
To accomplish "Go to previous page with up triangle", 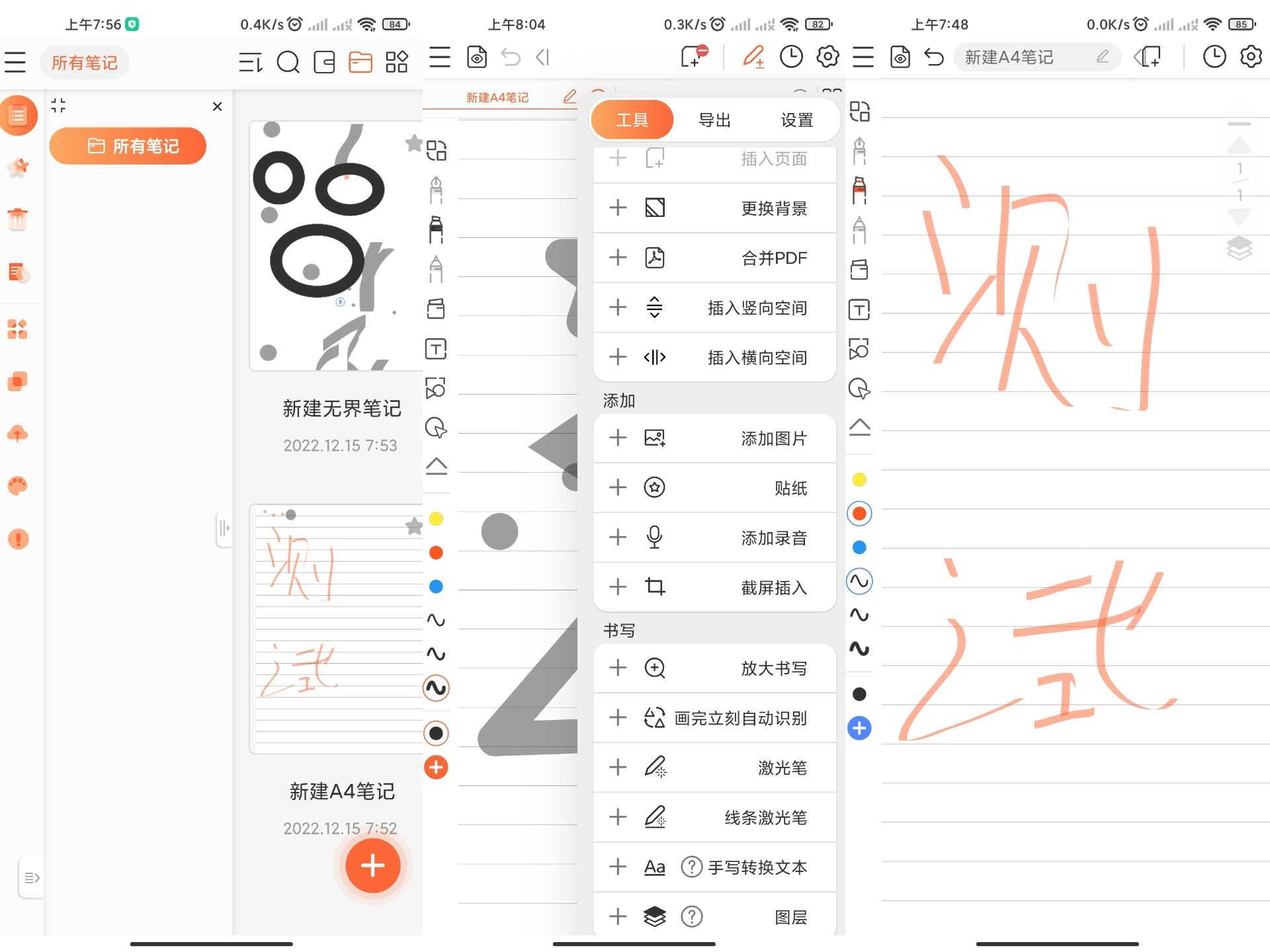I will [1239, 145].
